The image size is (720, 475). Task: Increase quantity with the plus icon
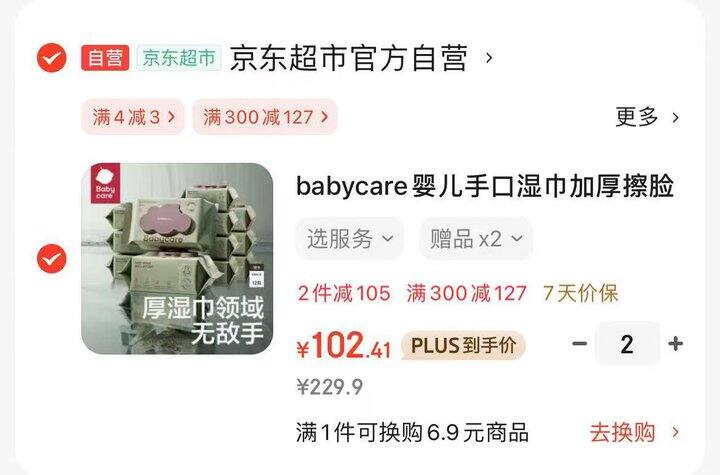pyautogui.click(x=675, y=343)
